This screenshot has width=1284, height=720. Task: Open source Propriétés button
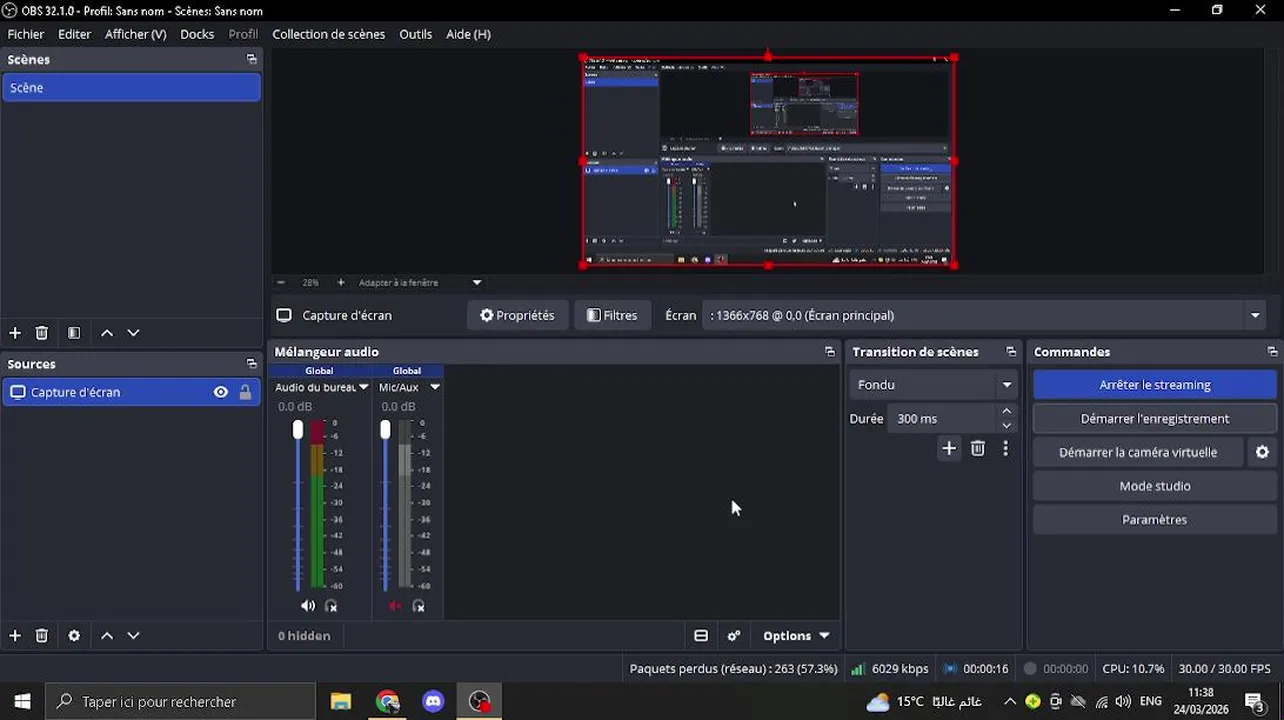pyautogui.click(x=517, y=315)
